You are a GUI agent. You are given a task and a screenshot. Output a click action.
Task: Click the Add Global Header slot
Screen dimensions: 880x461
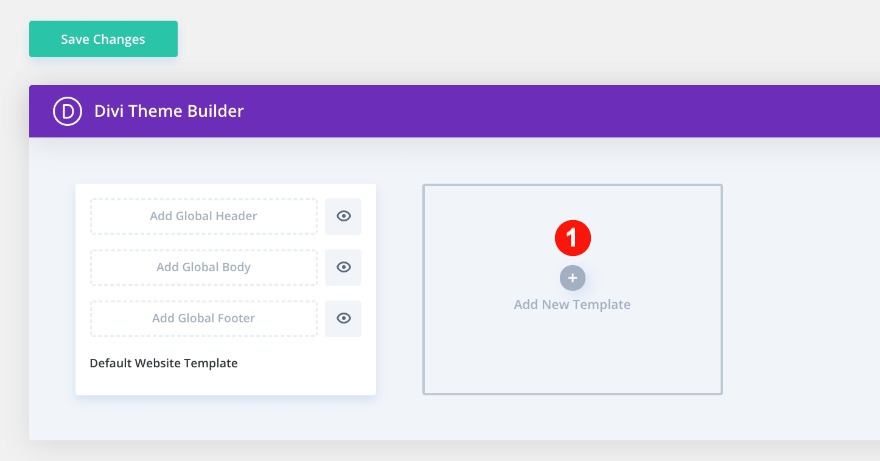(x=204, y=216)
